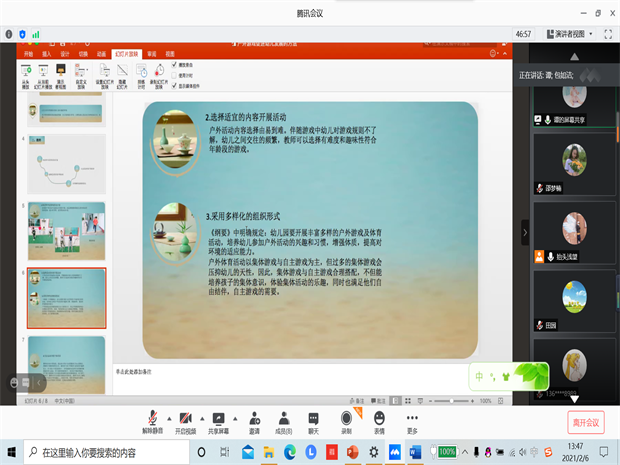Viewport: 620px width, 465px height.
Task: Click the more options (更多) icon
Action: click(x=412, y=418)
